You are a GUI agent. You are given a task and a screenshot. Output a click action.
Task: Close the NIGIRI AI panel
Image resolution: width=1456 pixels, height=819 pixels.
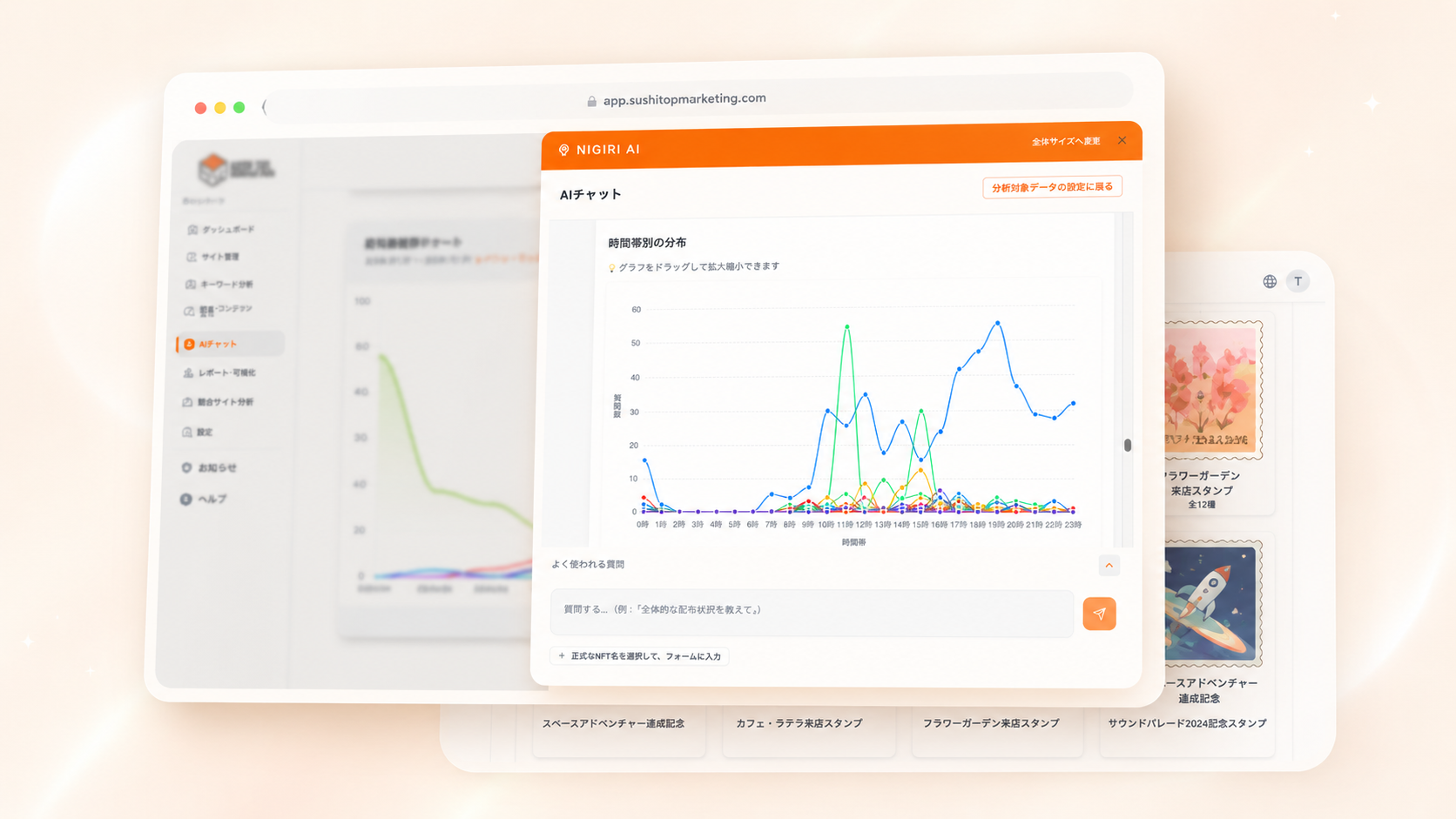1122,140
